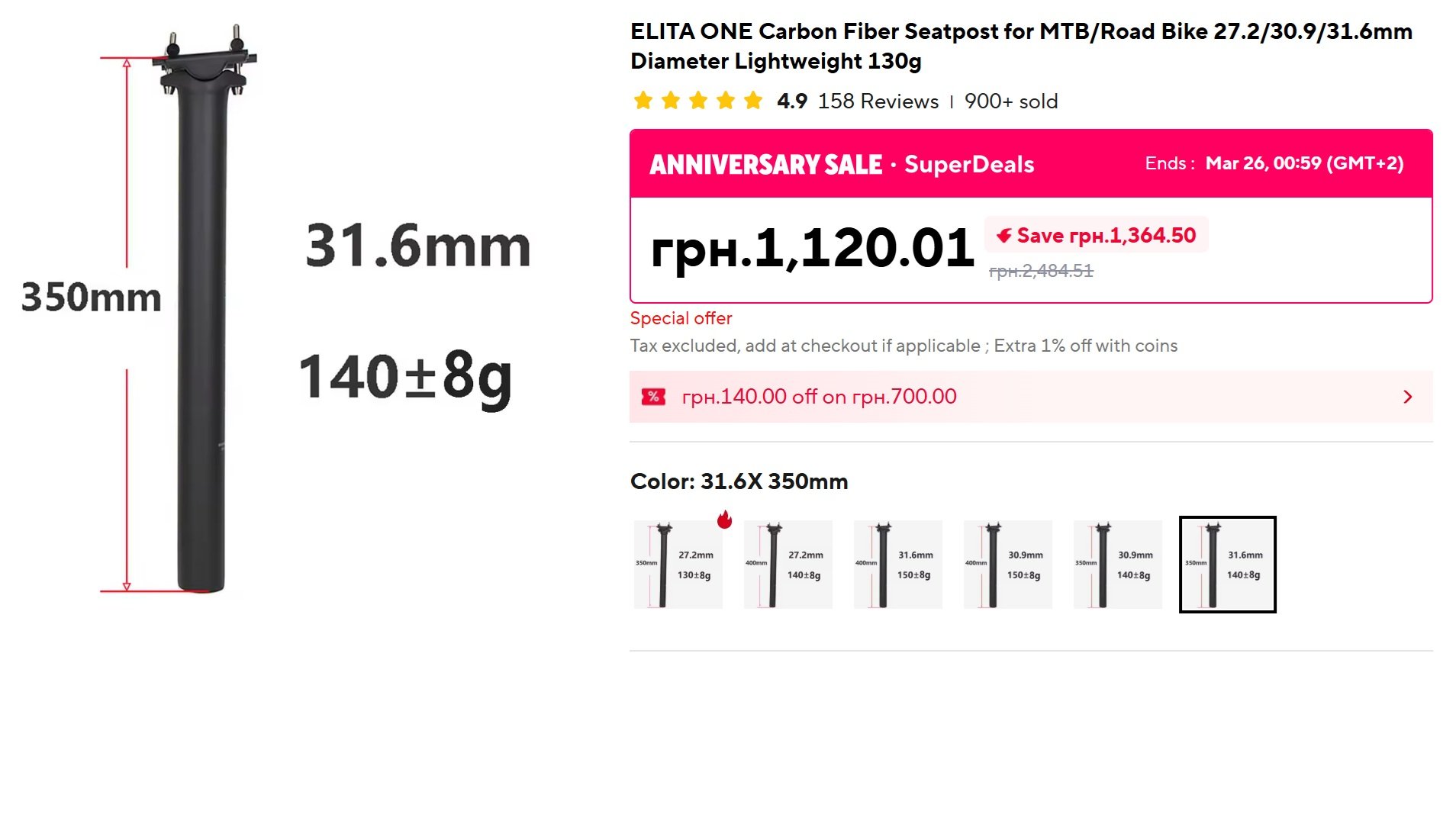Click the selected 31.6mm 350mm variant
This screenshot has height=824, width=1456.
pos(1227,565)
